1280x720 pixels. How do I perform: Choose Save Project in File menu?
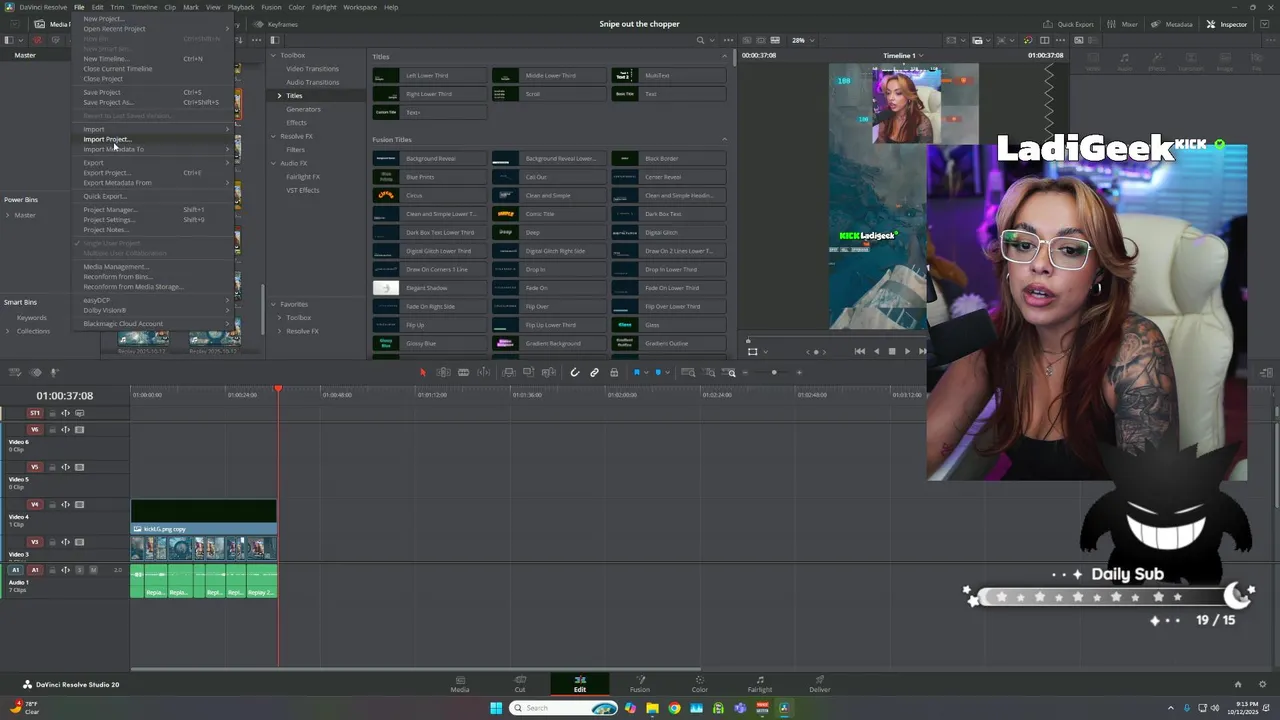tap(102, 92)
